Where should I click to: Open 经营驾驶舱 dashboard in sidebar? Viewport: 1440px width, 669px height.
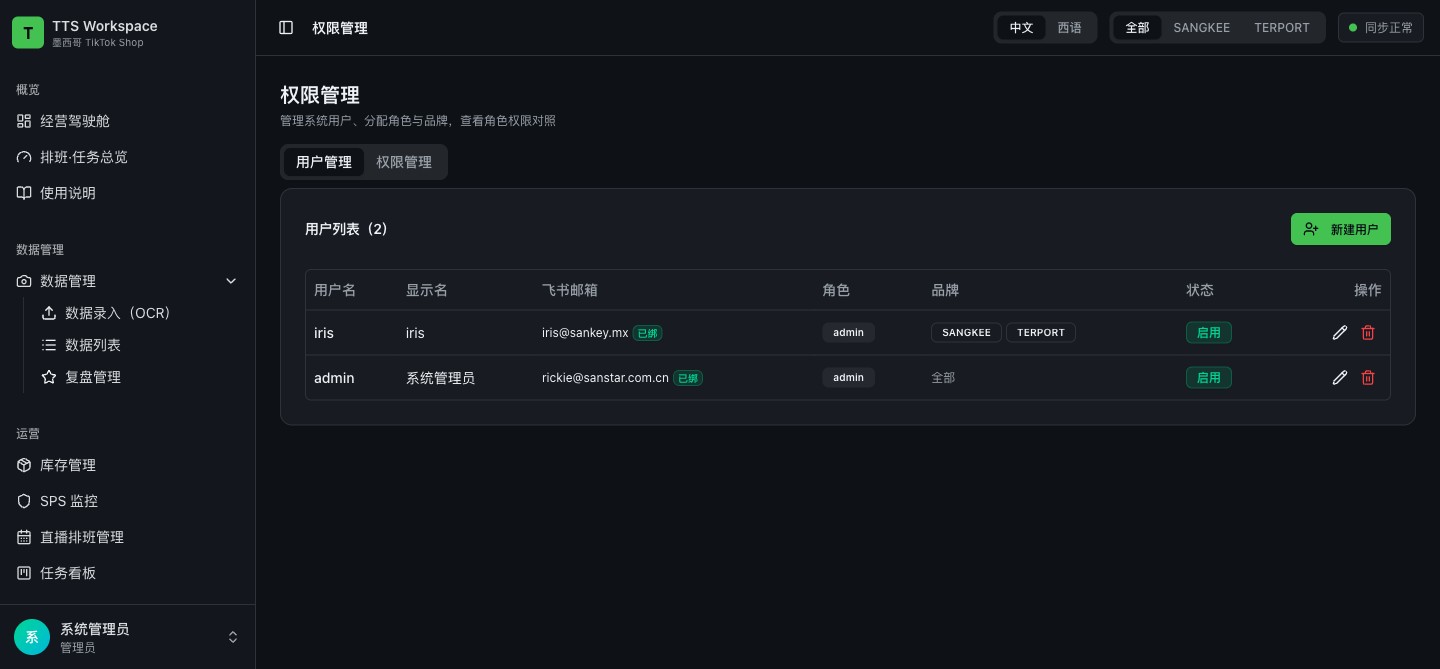(128, 121)
